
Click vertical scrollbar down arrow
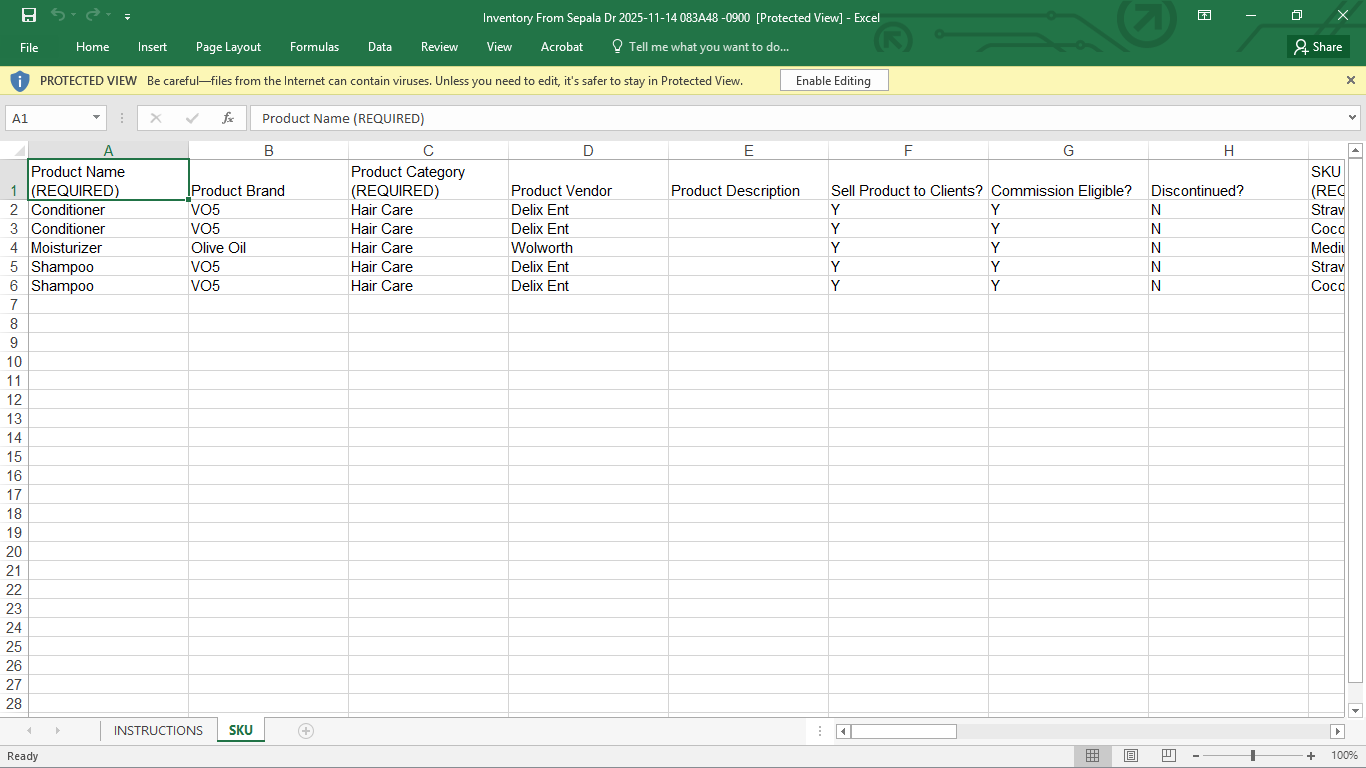[x=1356, y=711]
